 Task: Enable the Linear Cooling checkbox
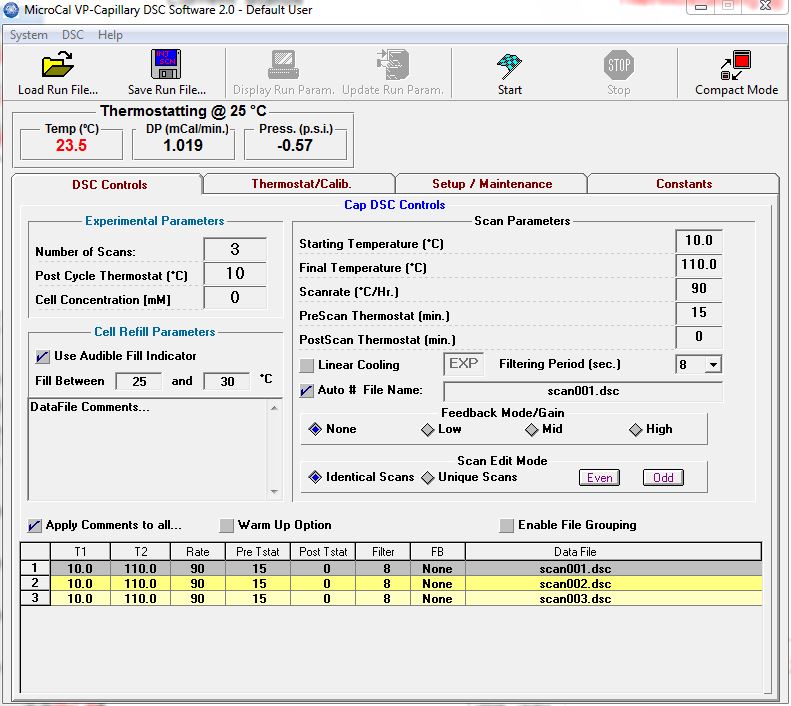coord(308,365)
